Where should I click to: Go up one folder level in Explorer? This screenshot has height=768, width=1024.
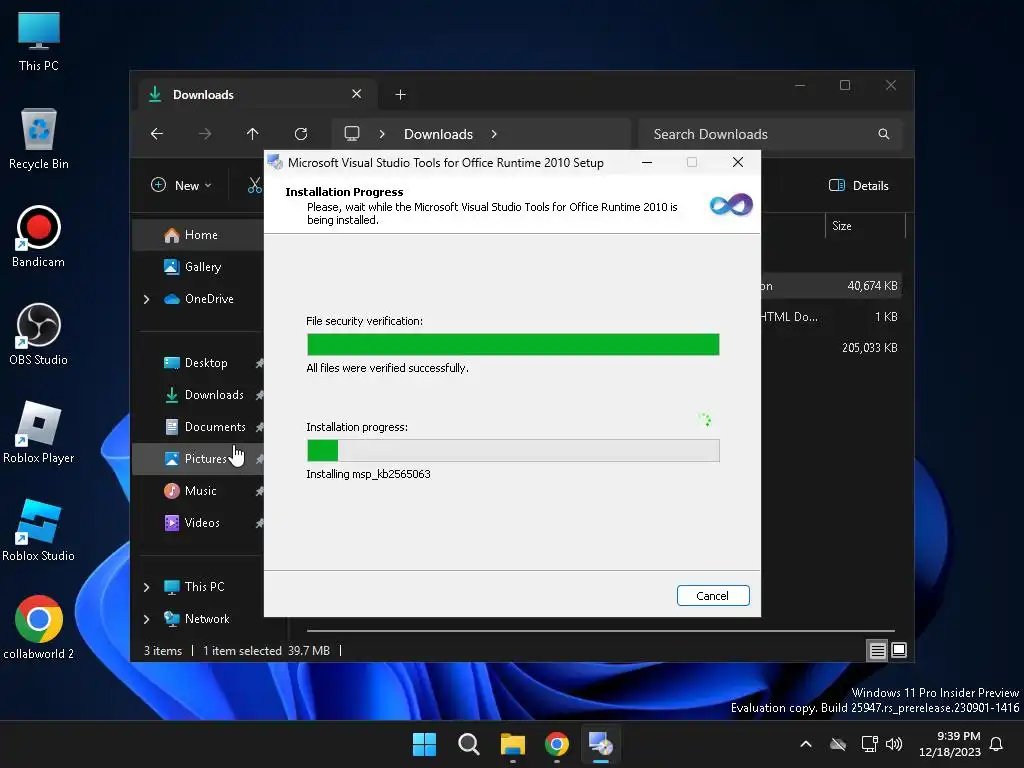[x=253, y=134]
